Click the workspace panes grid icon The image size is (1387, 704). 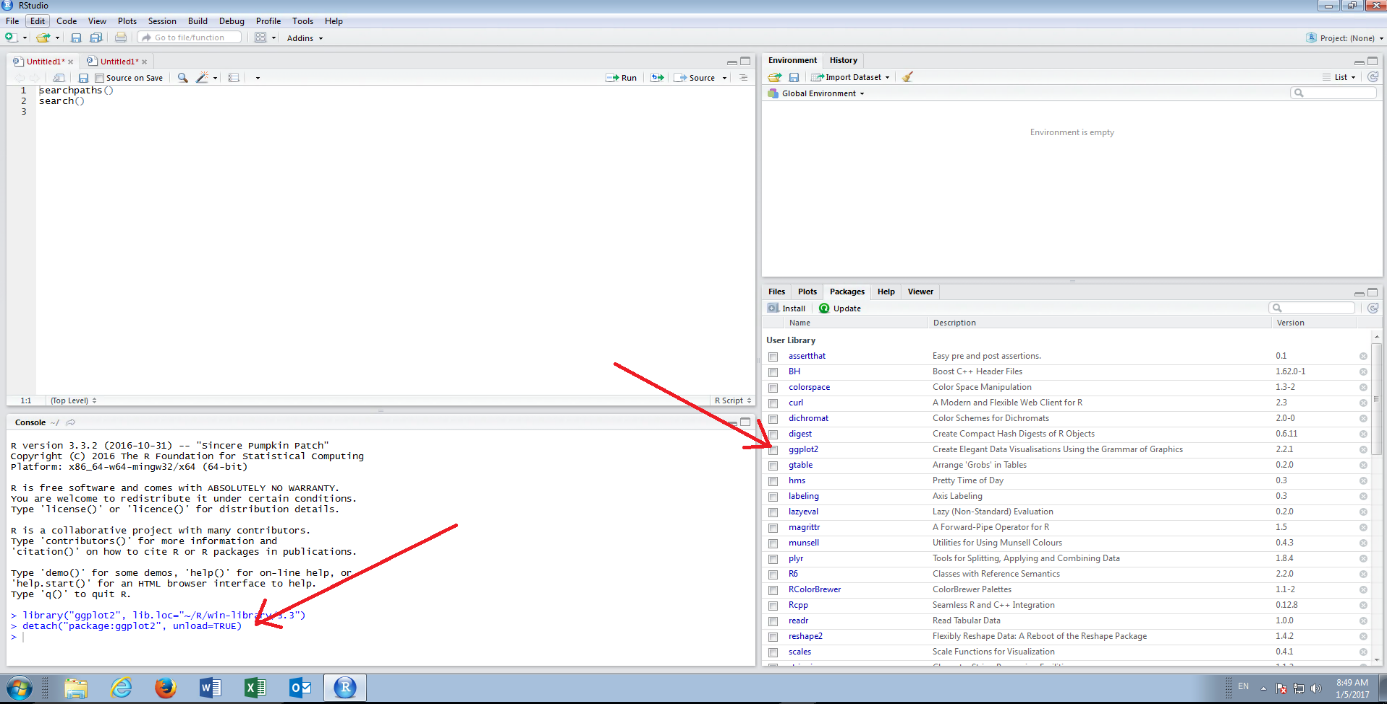[x=260, y=38]
